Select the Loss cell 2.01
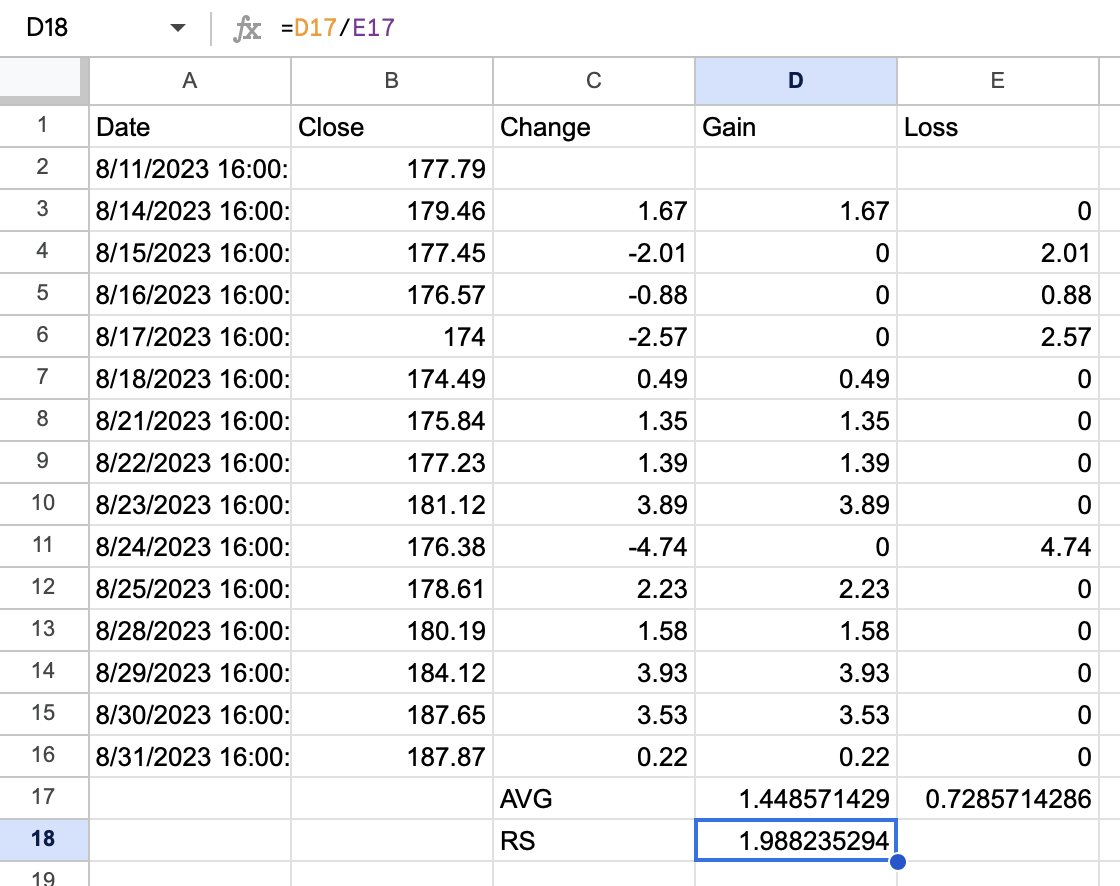The width and height of the screenshot is (1120, 886). [x=998, y=252]
